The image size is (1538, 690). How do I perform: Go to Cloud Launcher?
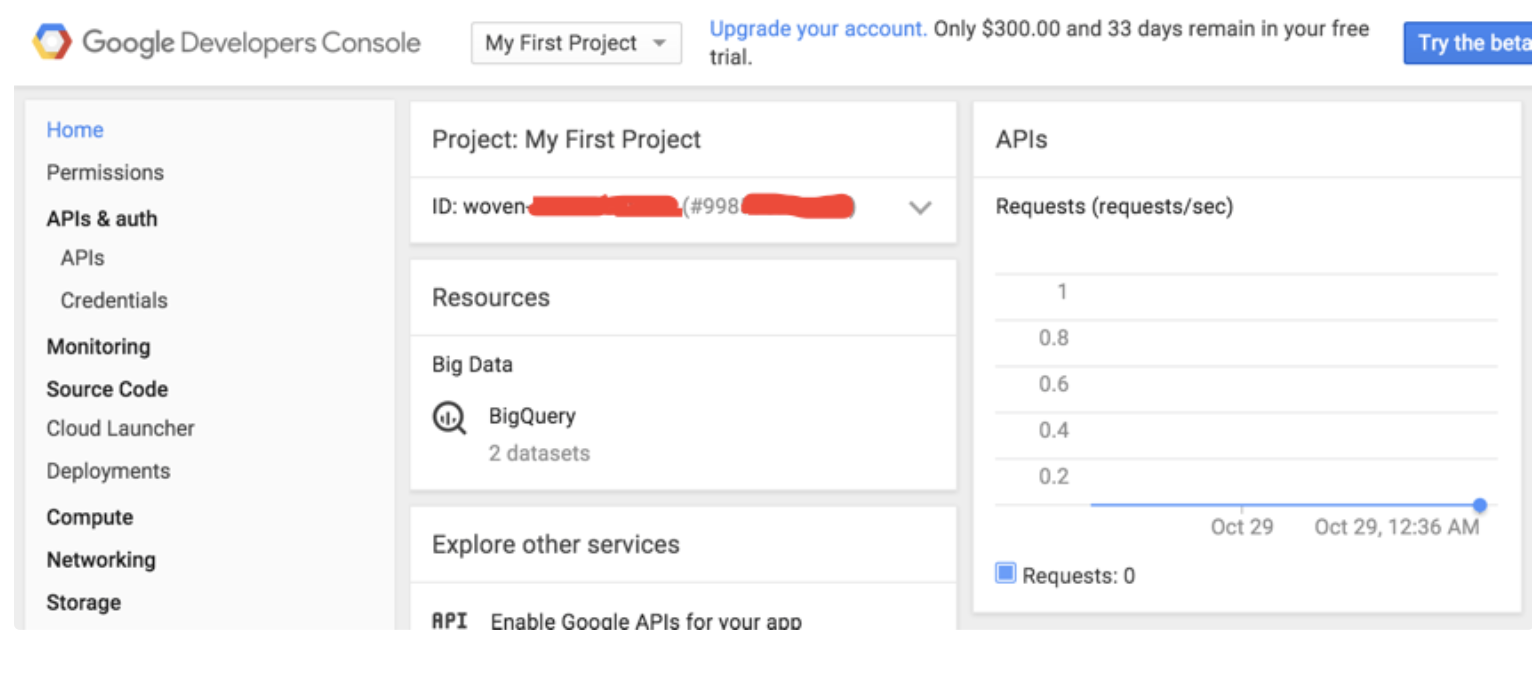[x=120, y=428]
